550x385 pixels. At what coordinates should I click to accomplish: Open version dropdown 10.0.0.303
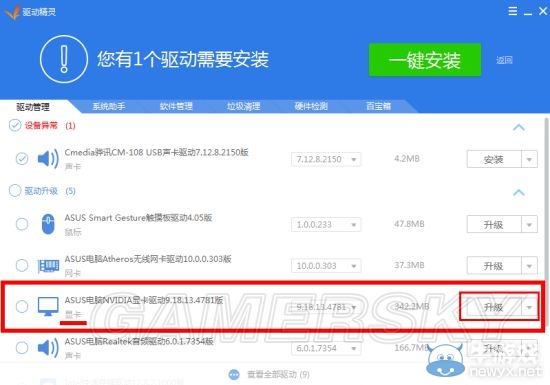(326, 266)
